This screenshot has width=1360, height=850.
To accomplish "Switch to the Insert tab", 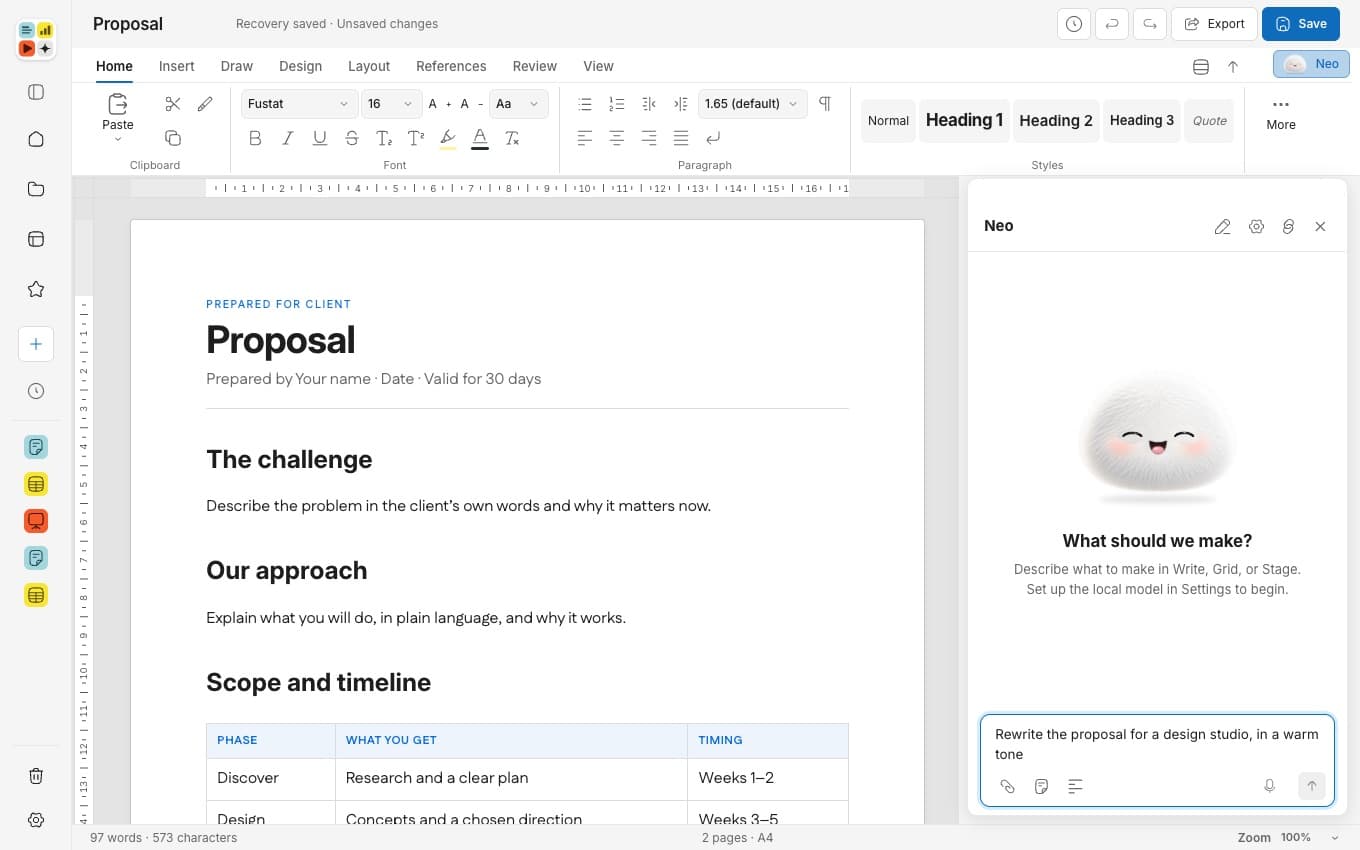I will tap(177, 66).
